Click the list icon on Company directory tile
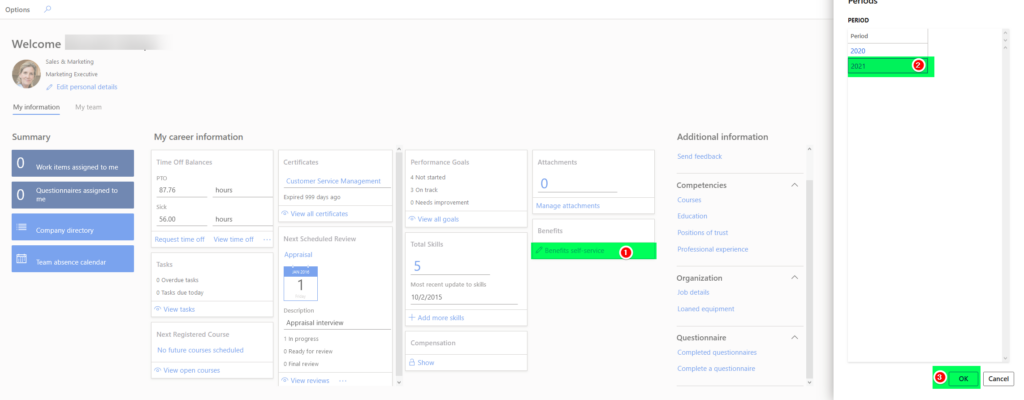This screenshot has width=1024, height=400. click(22, 227)
